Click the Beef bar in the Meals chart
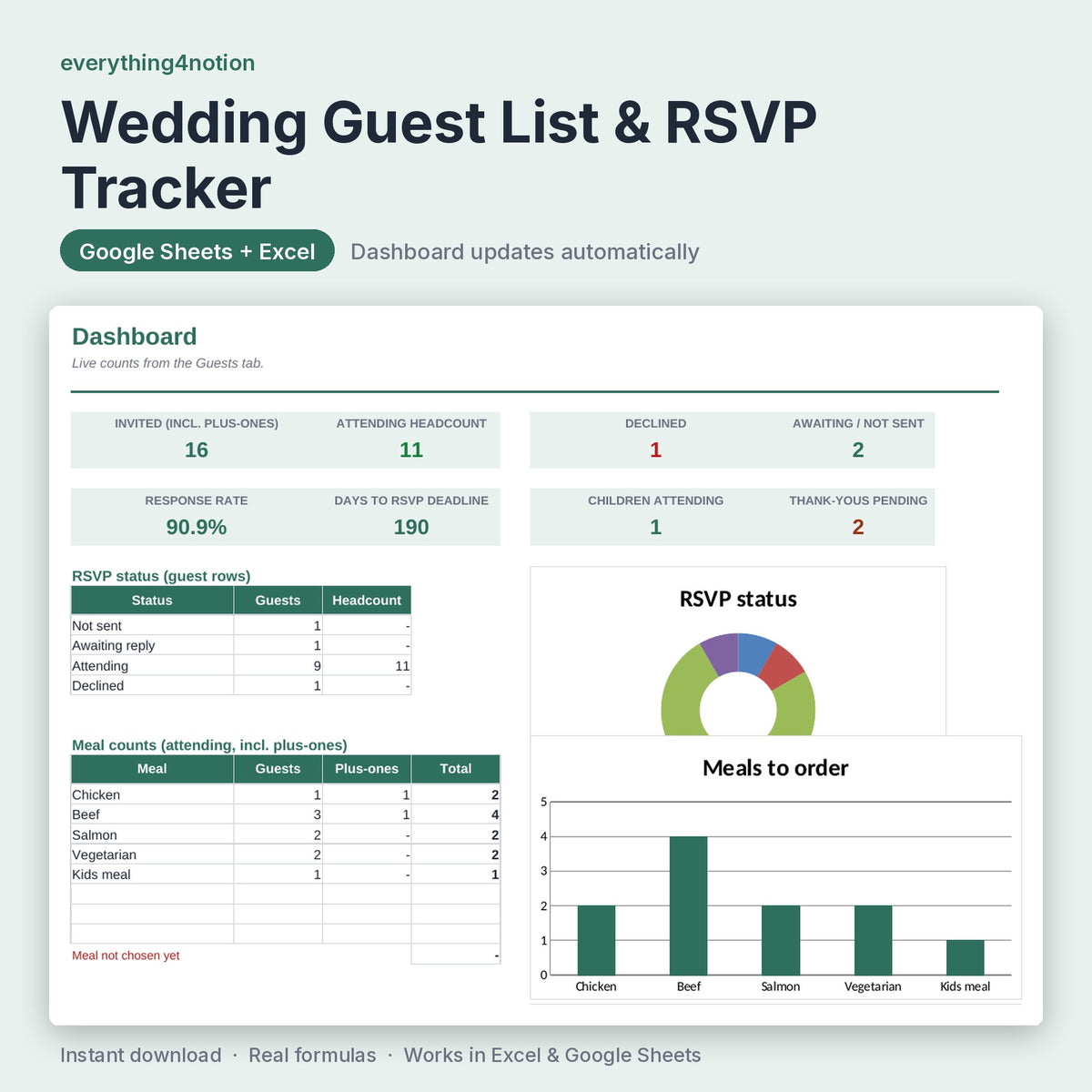The image size is (1092, 1092). pos(688,905)
